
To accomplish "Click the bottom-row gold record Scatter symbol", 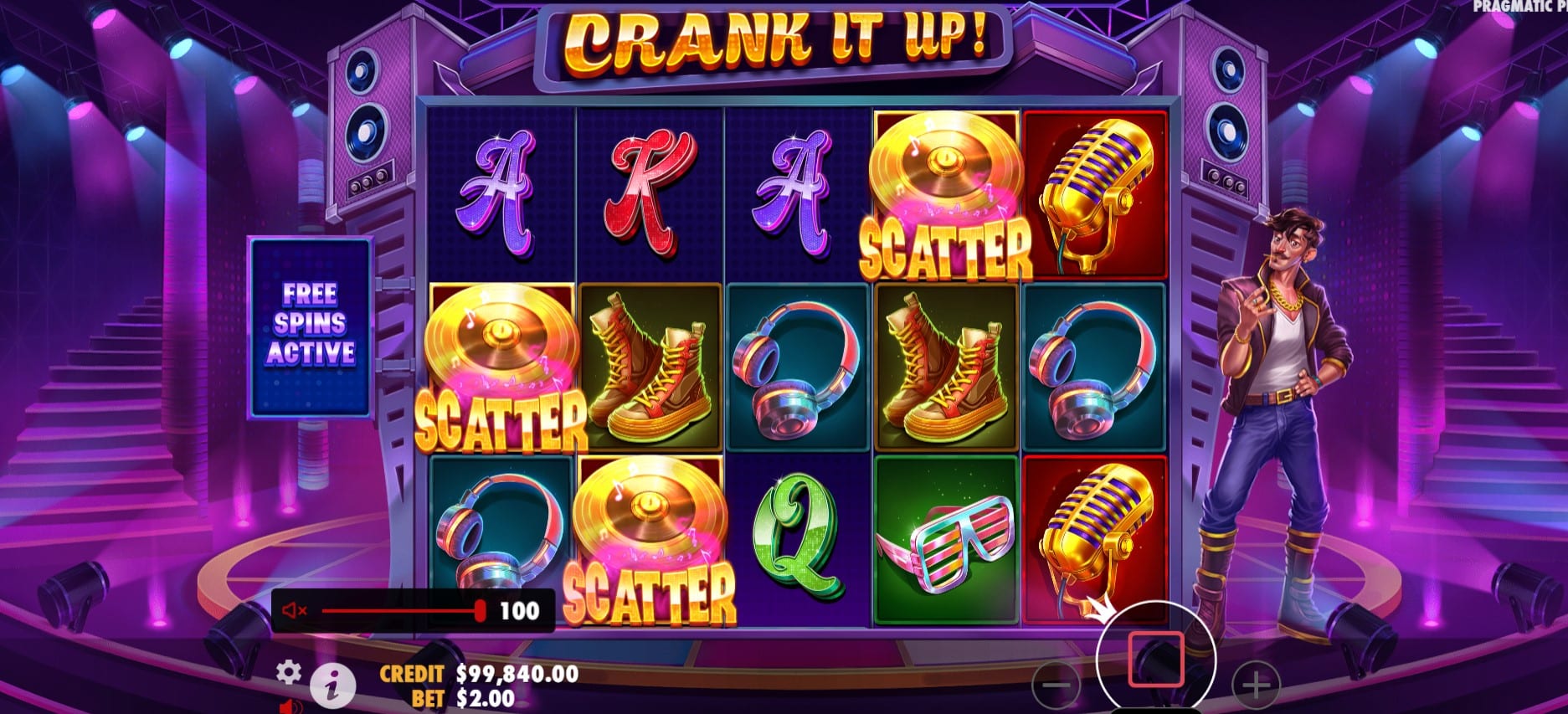I will tap(650, 542).
